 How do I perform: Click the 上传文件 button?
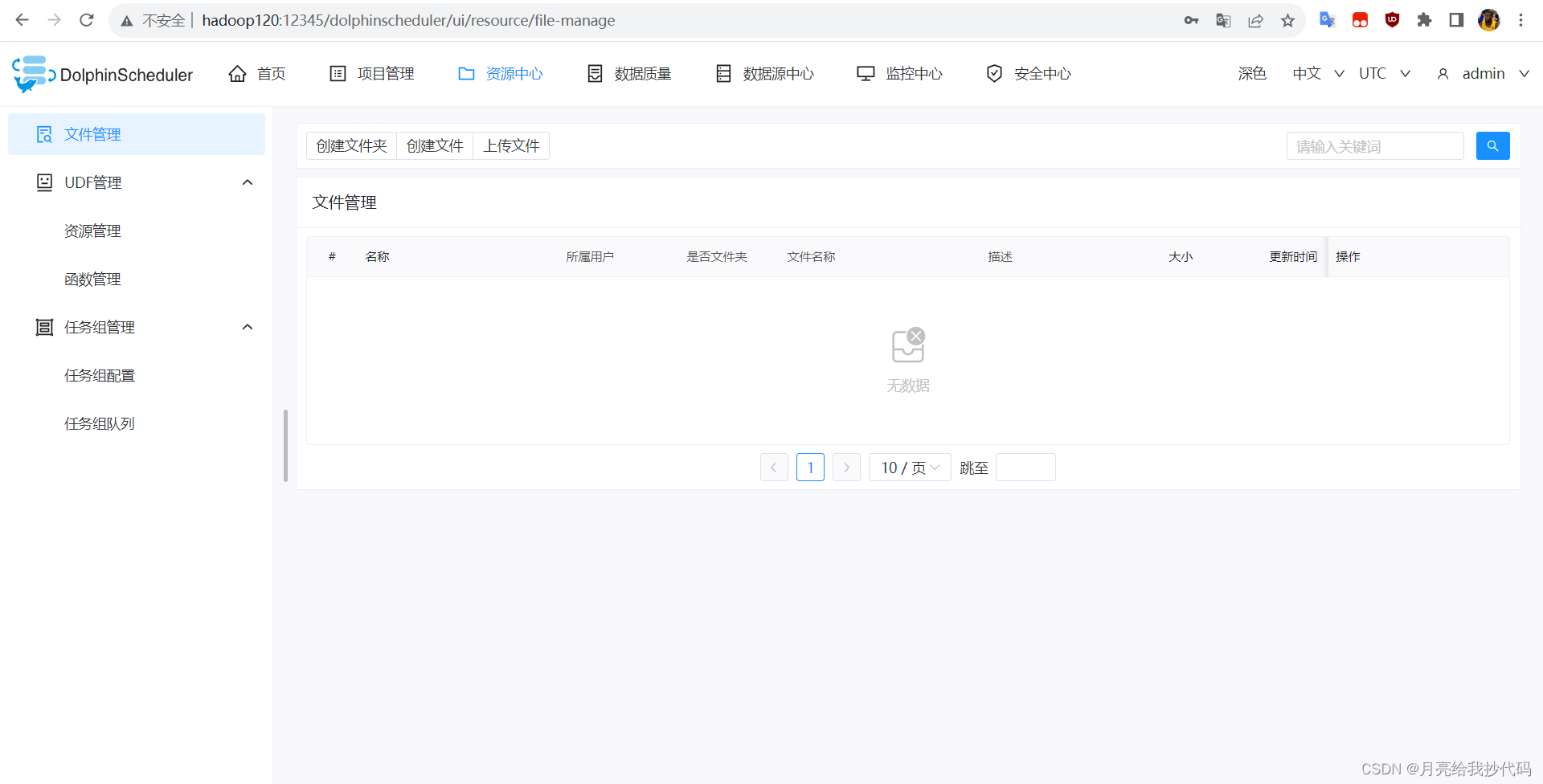tap(511, 146)
